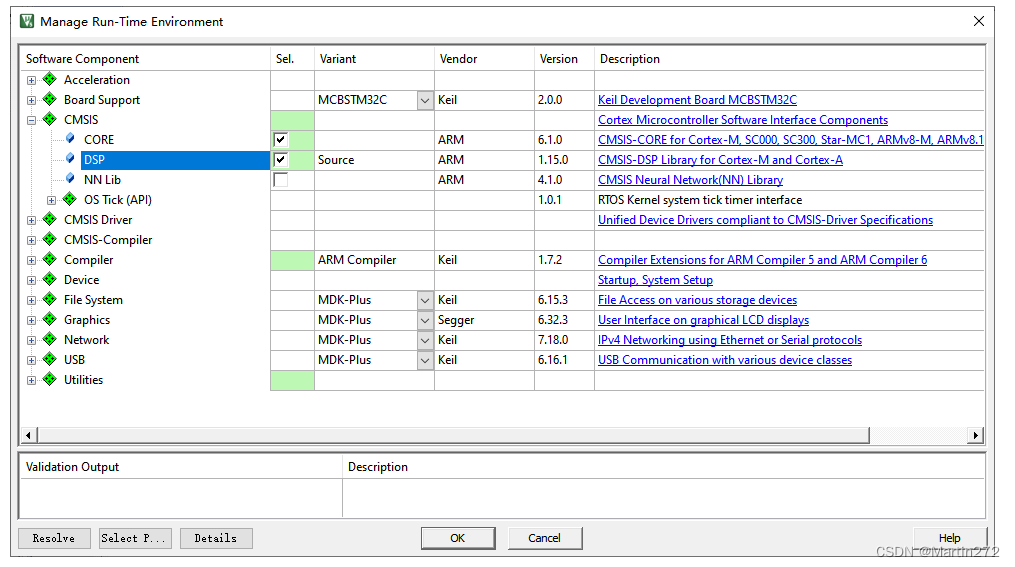
Task: Click the scroll right arrow
Action: [x=975, y=436]
